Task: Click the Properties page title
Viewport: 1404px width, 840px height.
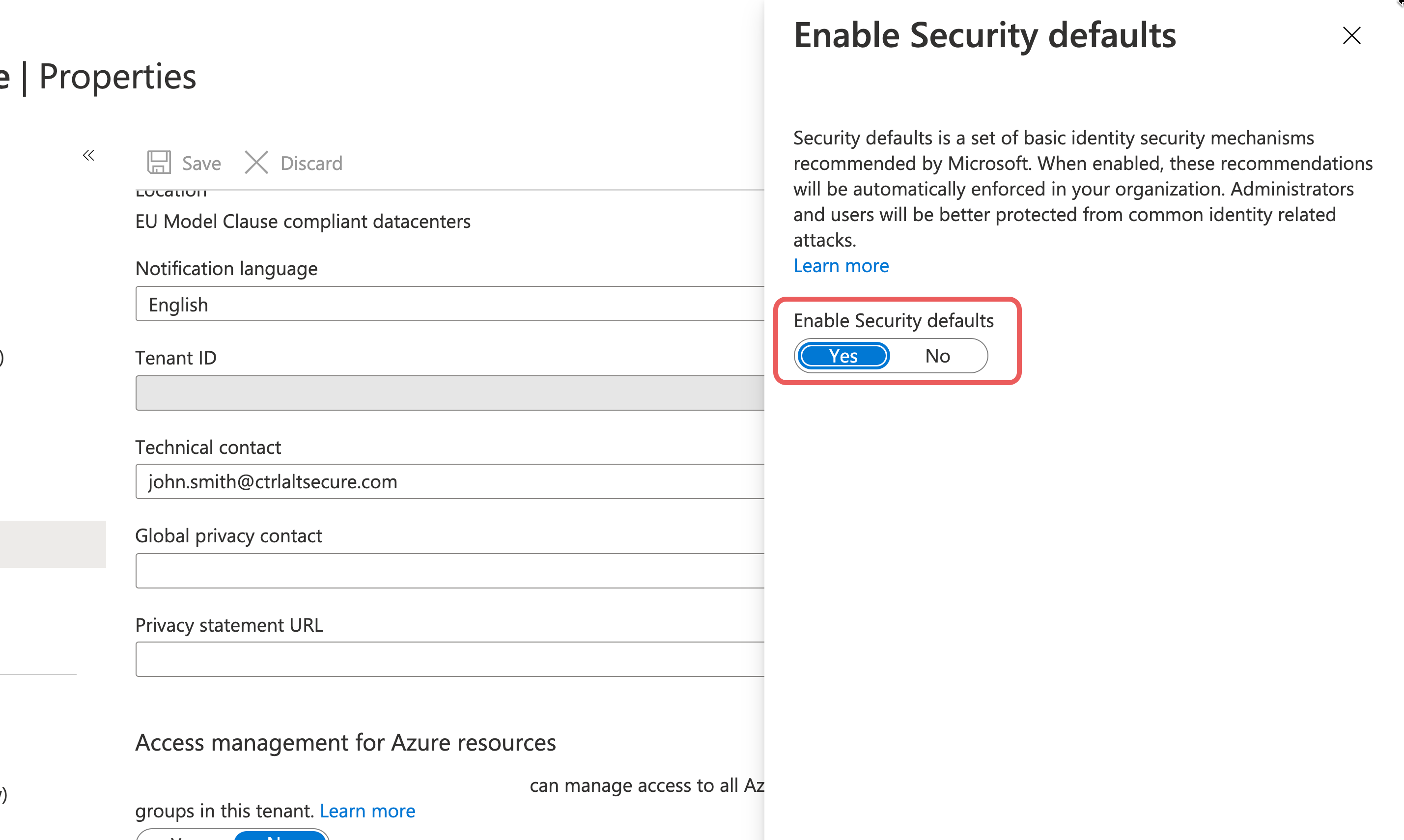Action: coord(117,77)
